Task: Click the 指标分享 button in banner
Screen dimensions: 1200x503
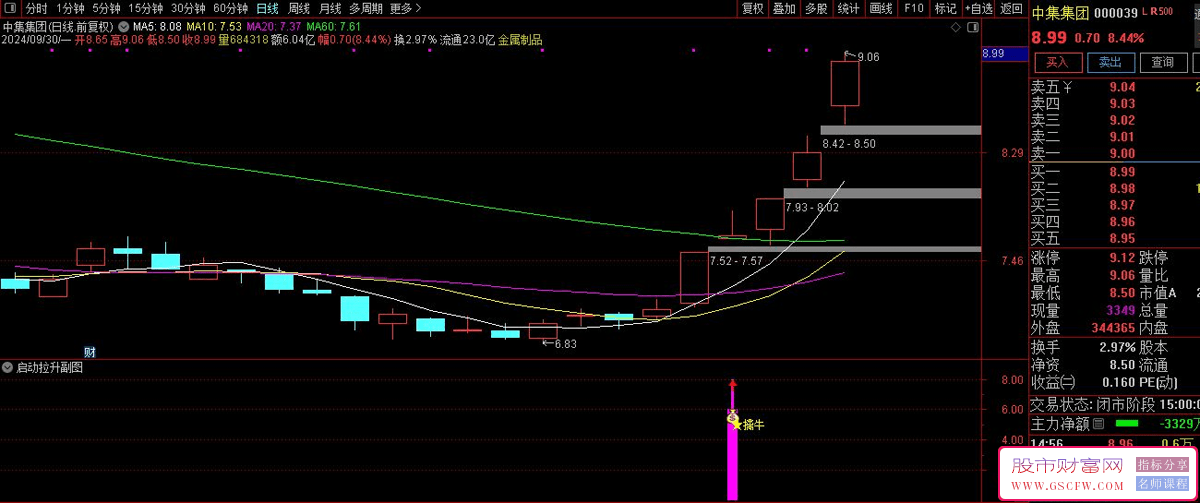Action: [1163, 465]
